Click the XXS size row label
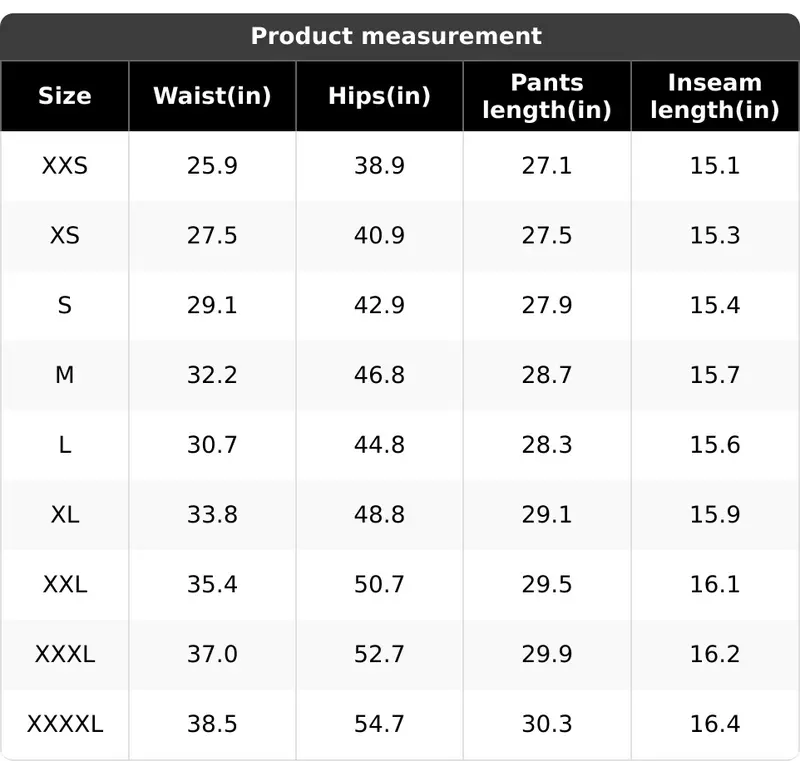 [65, 166]
